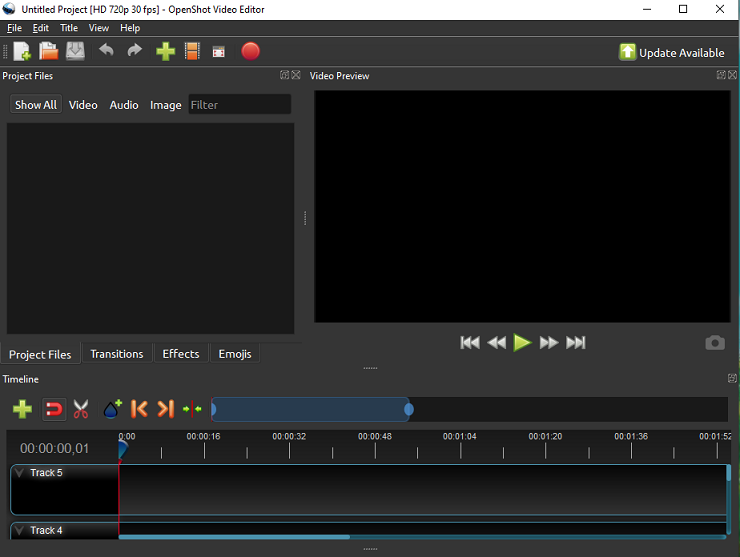
Task: Redo the last undone action
Action: point(135,50)
